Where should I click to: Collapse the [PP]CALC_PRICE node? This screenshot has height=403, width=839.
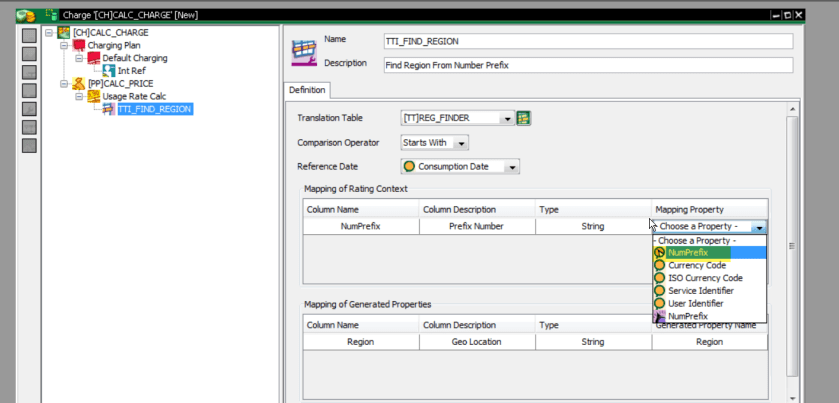pyautogui.click(x=64, y=83)
